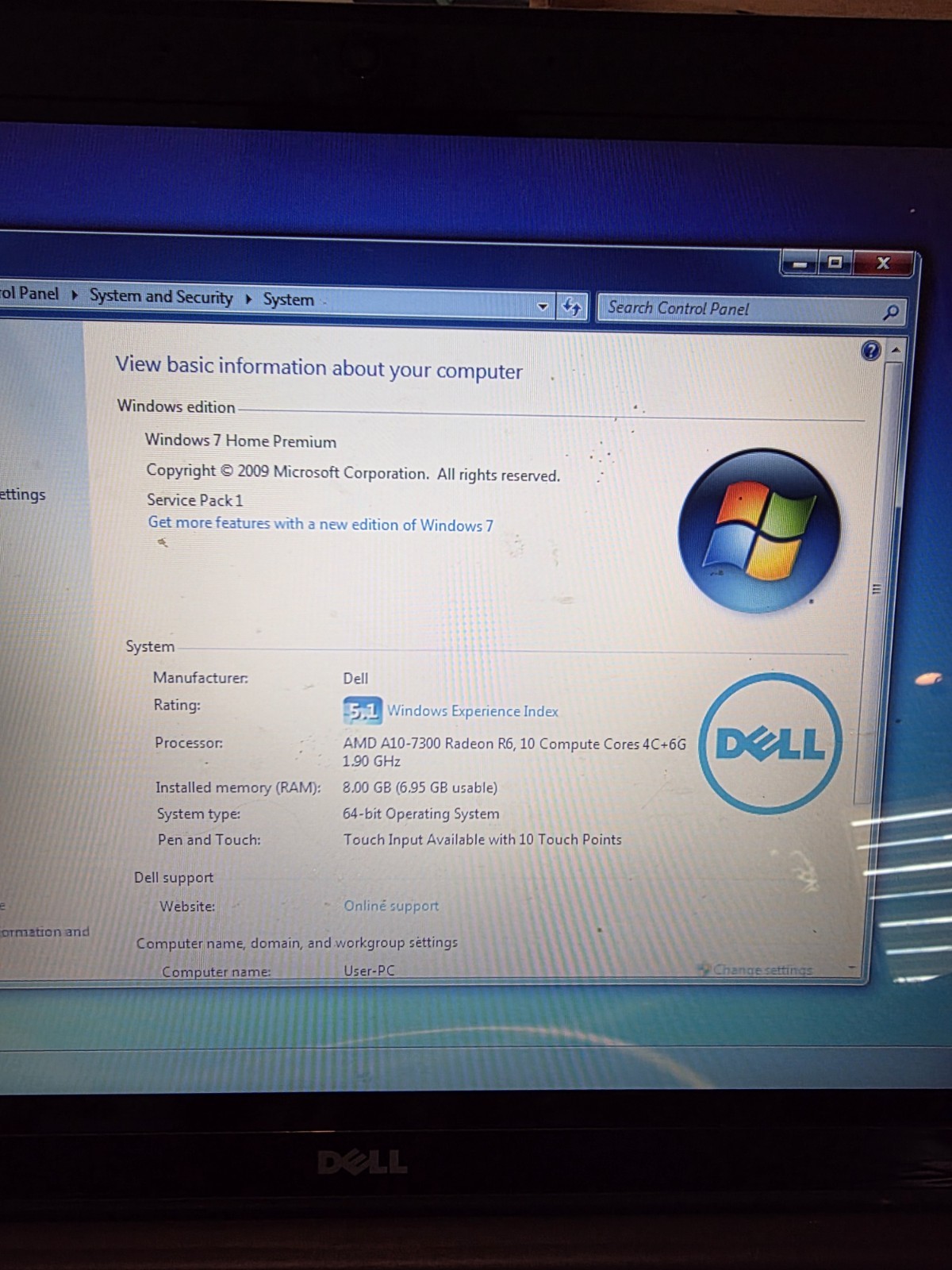The height and width of the screenshot is (1270, 952).
Task: Click the scrollbar up arrow
Action: pos(896,349)
